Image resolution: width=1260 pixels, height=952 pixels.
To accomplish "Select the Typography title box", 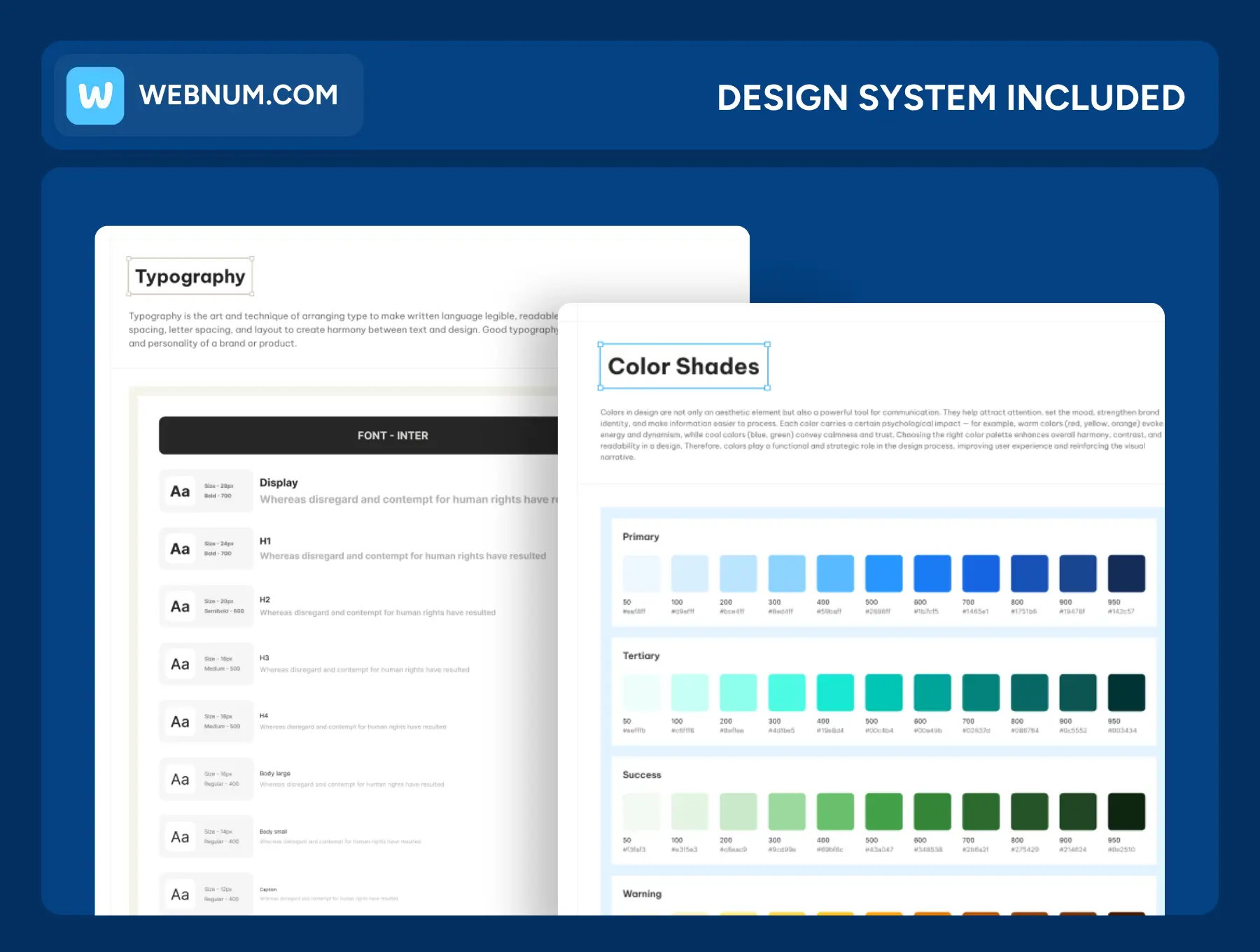I will 190,276.
